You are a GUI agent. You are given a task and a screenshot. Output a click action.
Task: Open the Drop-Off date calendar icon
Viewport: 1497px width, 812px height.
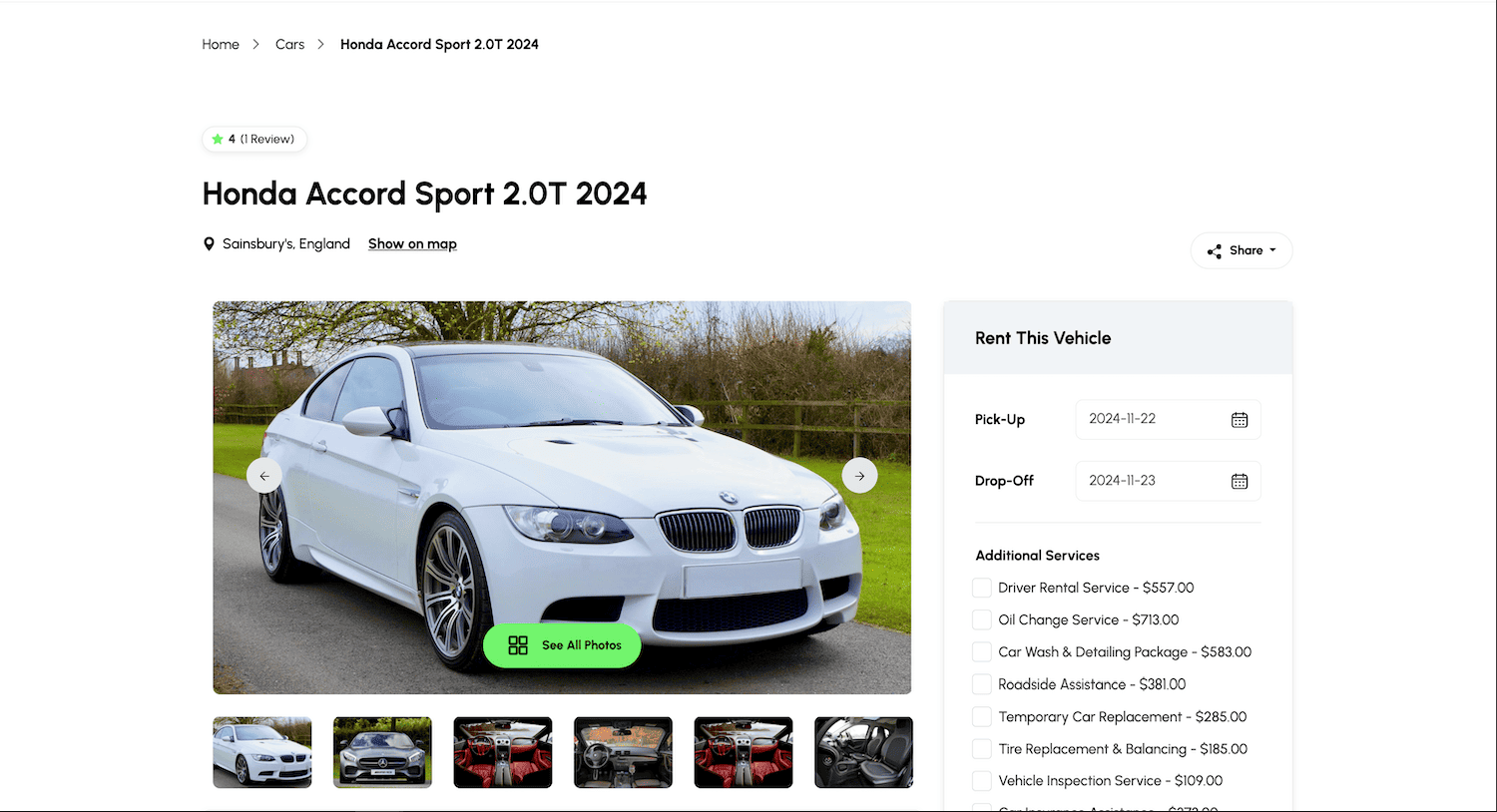[1239, 481]
